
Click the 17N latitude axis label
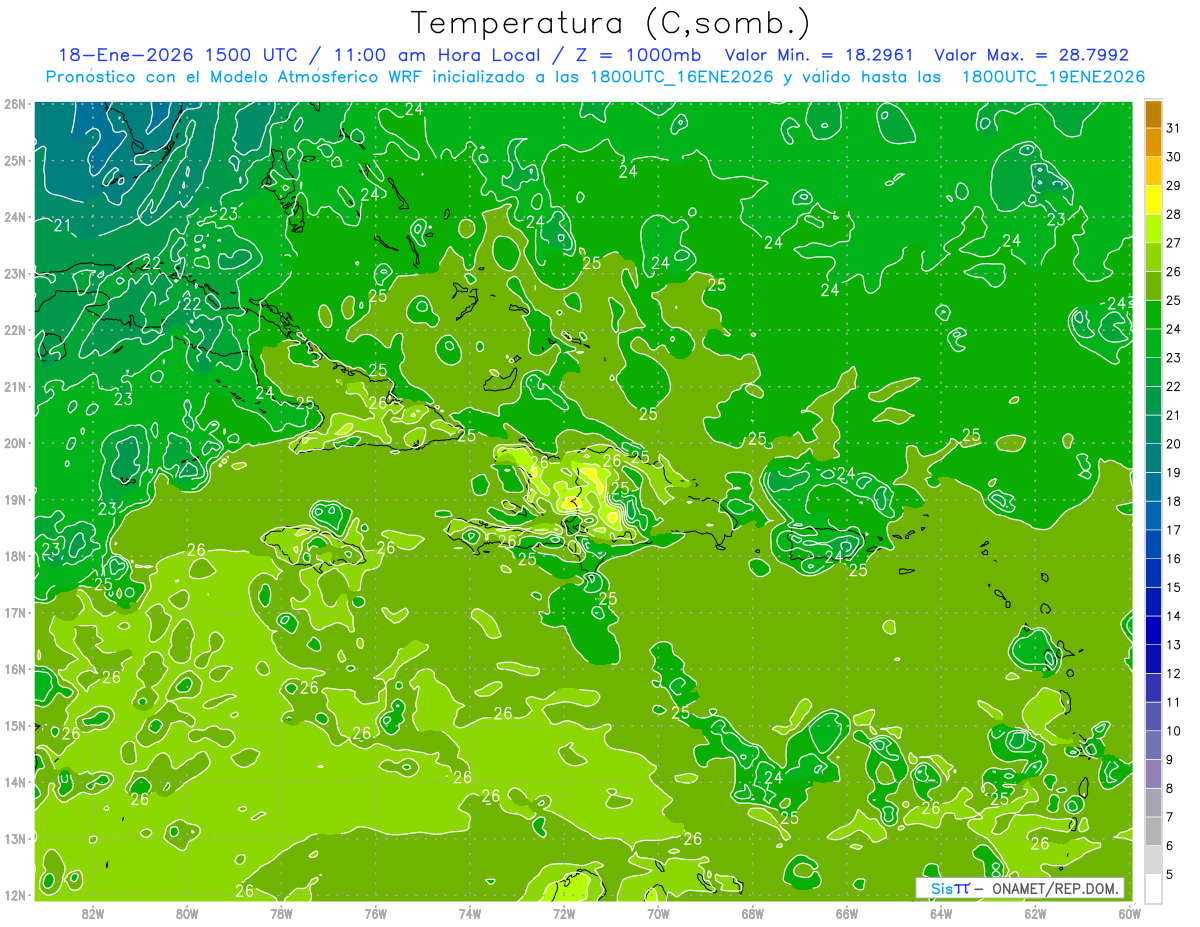point(14,613)
